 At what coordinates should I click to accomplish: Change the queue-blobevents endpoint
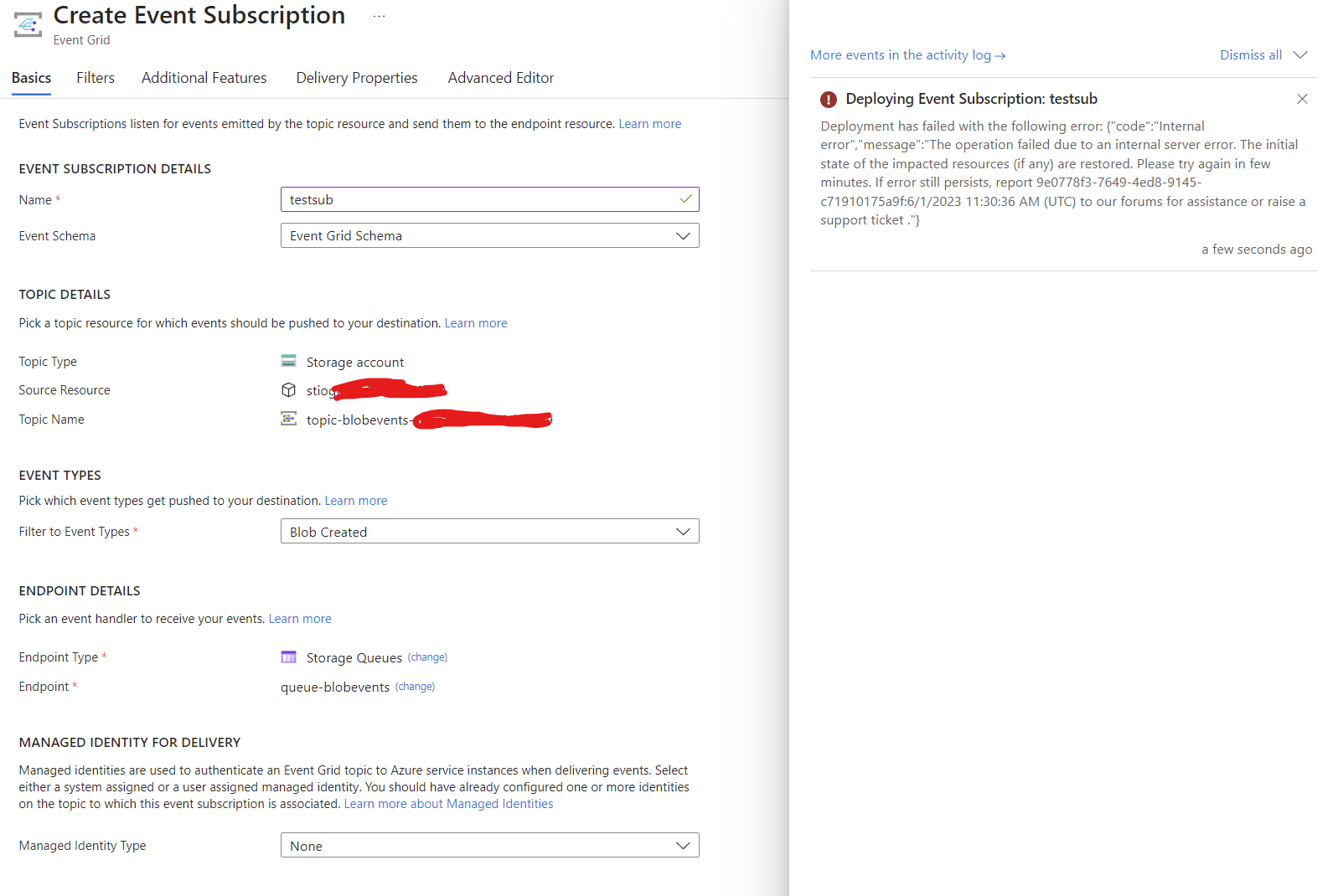coord(415,687)
